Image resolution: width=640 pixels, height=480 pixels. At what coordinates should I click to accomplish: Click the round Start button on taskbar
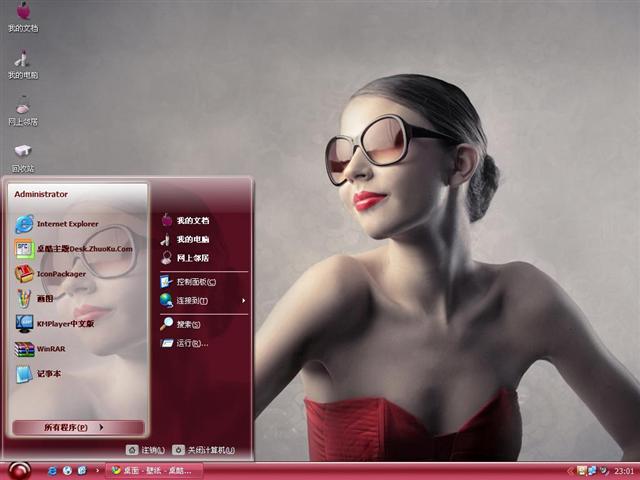pos(19,471)
